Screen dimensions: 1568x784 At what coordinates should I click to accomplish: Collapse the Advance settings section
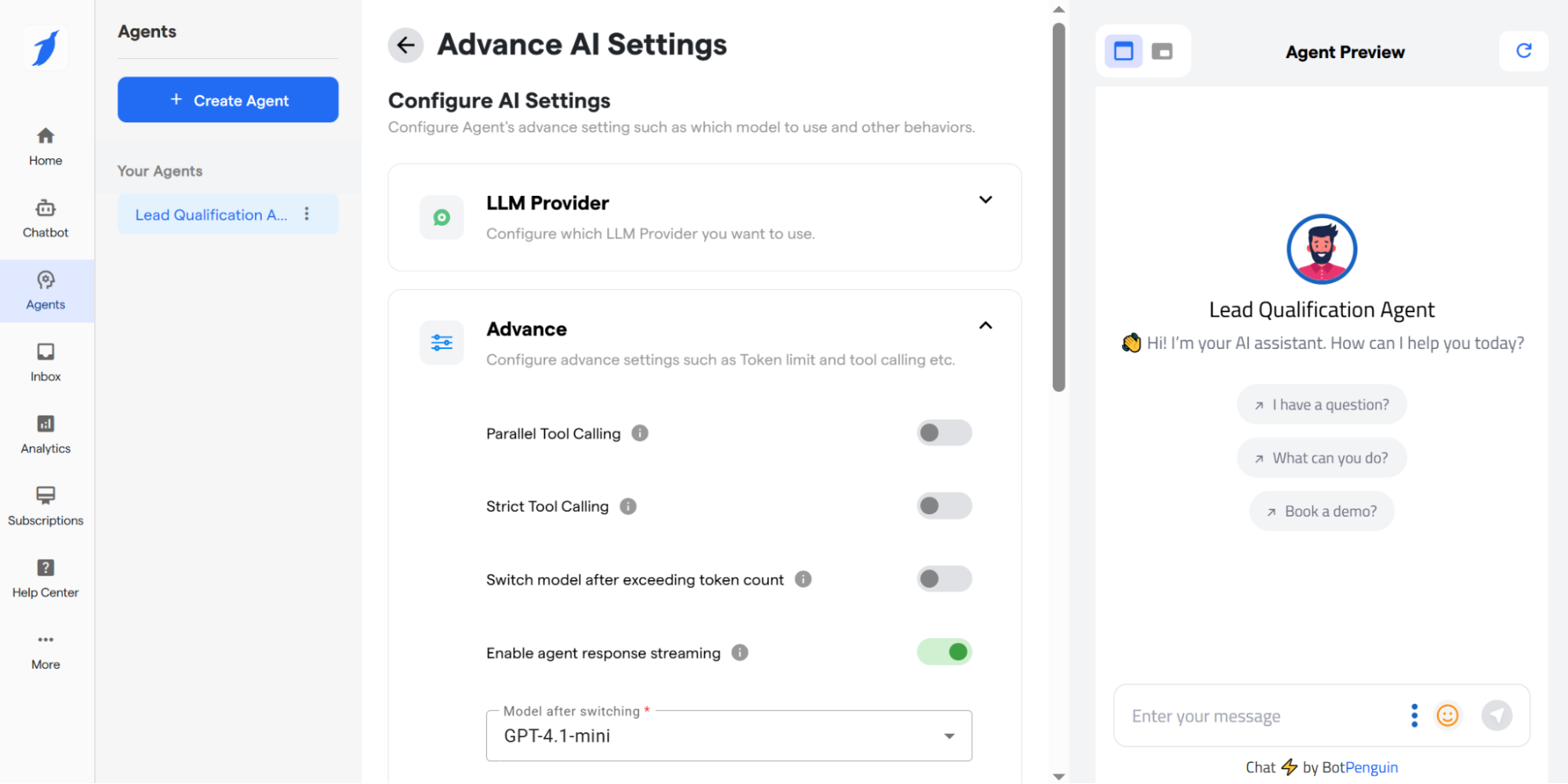click(985, 325)
